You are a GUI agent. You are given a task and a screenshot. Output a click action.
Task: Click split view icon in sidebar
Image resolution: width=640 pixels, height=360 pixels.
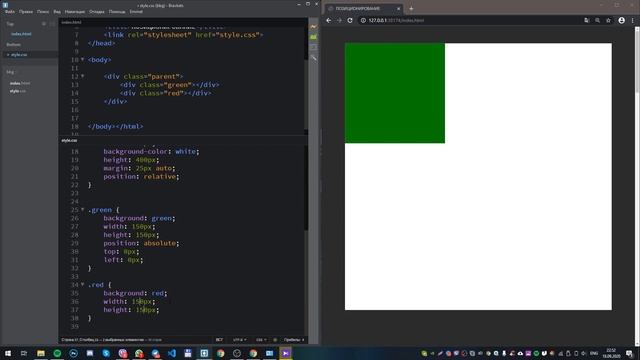coord(52,24)
